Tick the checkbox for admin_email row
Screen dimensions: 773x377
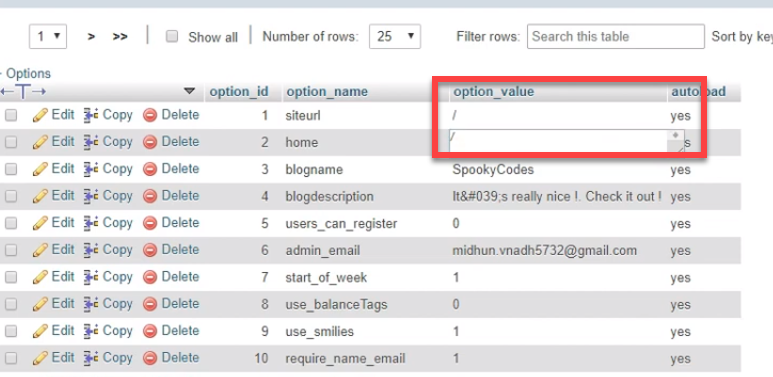click(11, 250)
